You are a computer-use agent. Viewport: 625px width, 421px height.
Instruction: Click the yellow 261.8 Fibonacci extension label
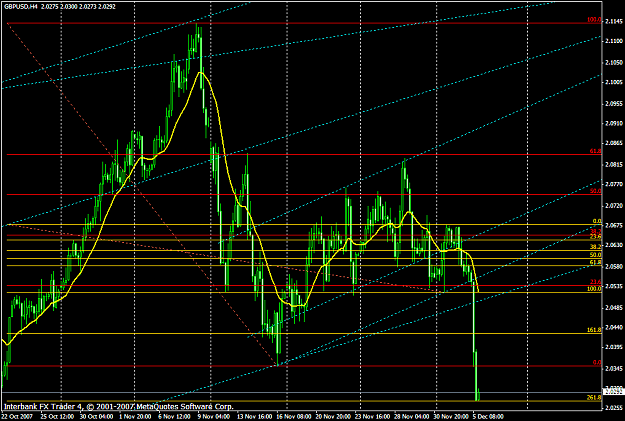click(x=594, y=397)
